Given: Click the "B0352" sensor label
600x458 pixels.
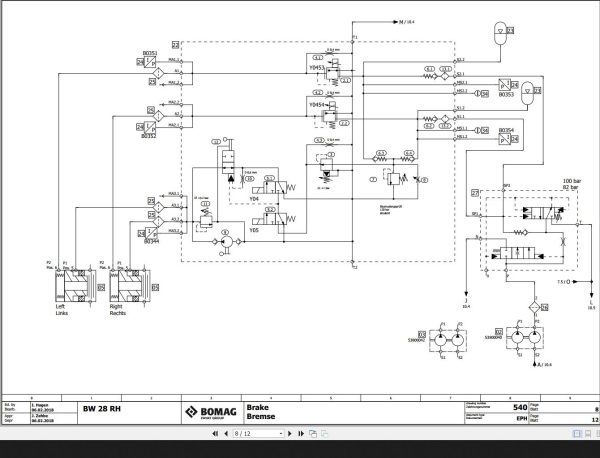Looking at the screenshot, I should 148,136.
